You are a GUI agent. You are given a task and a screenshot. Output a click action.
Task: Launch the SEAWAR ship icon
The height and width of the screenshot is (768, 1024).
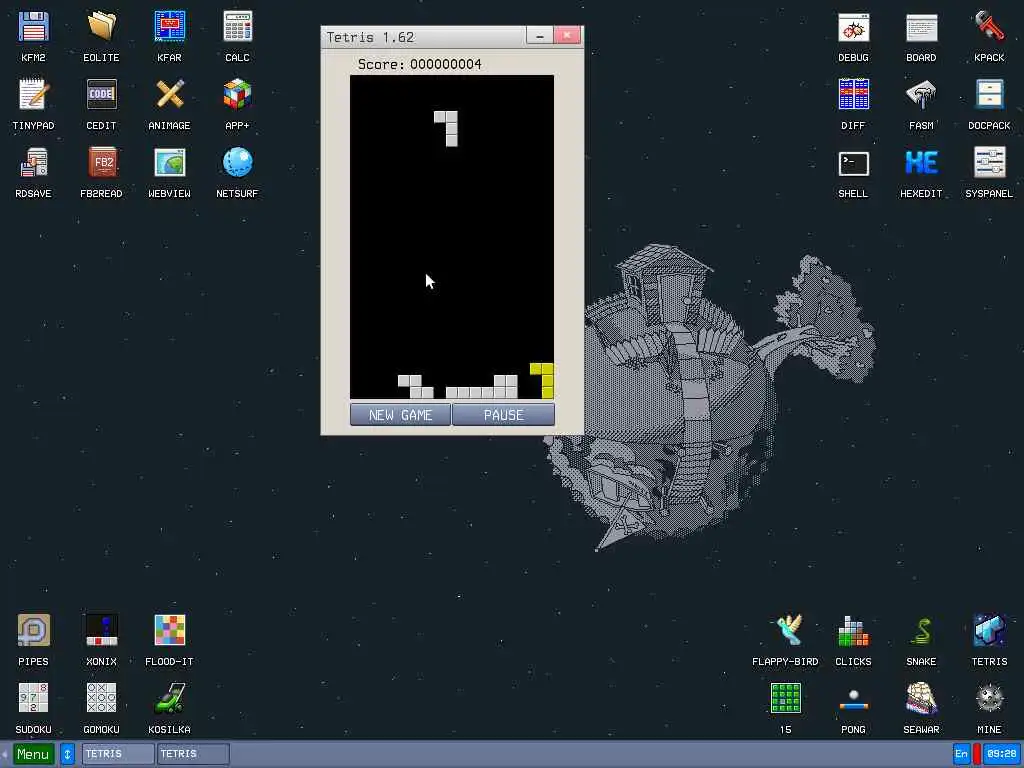click(921, 699)
